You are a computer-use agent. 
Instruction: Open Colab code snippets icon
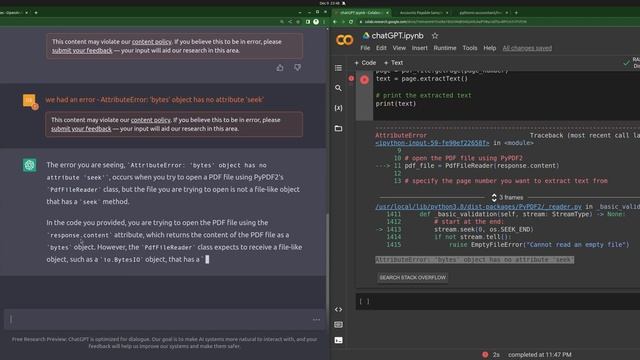[x=338, y=309]
